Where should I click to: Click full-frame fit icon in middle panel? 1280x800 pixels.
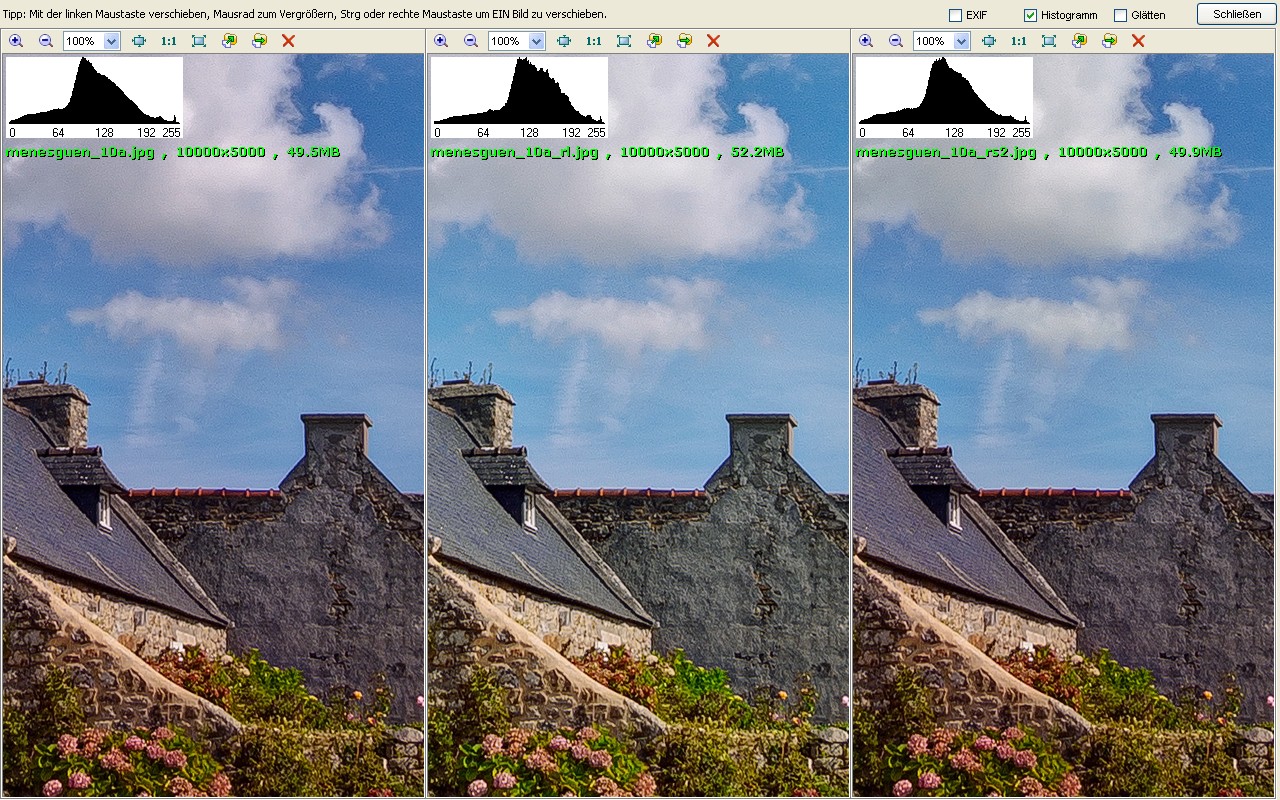tap(624, 41)
